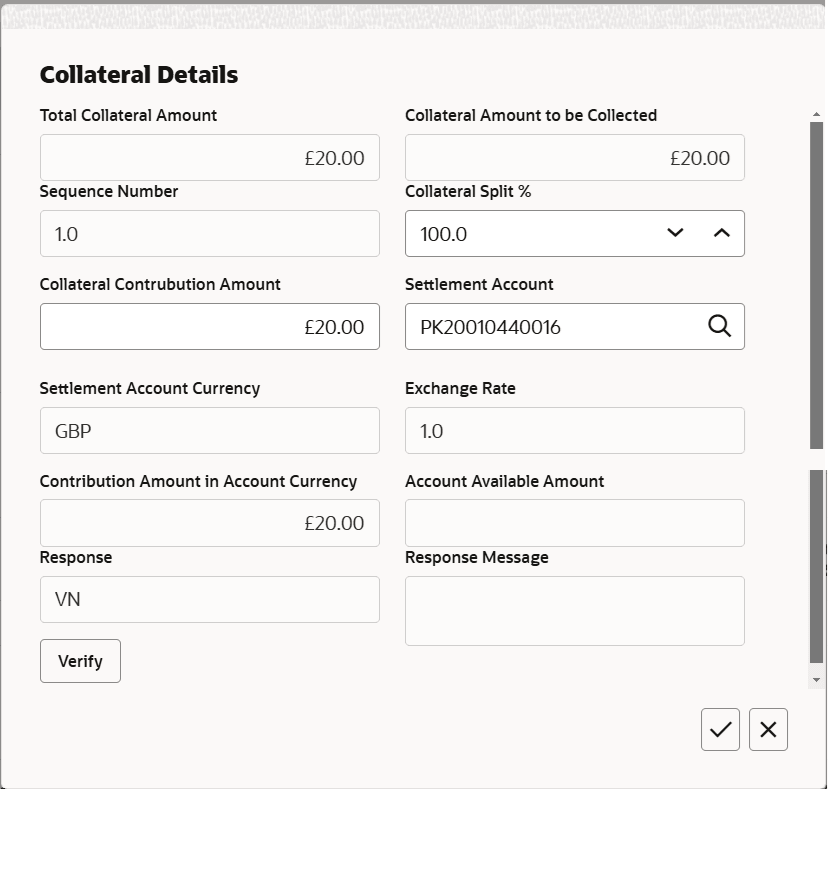
Task: Click the checkmark confirm icon
Action: click(720, 730)
